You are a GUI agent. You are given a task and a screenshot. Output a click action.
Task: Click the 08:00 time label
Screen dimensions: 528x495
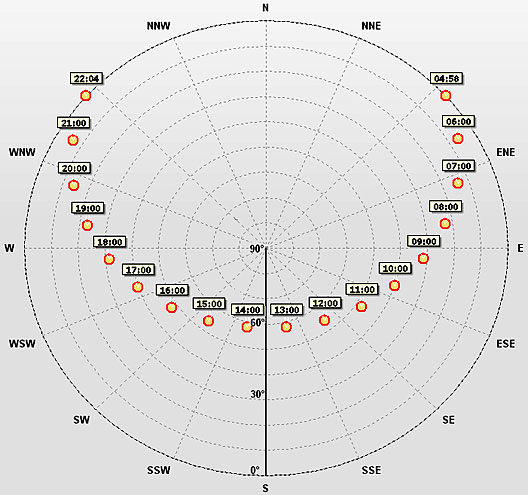pos(446,206)
